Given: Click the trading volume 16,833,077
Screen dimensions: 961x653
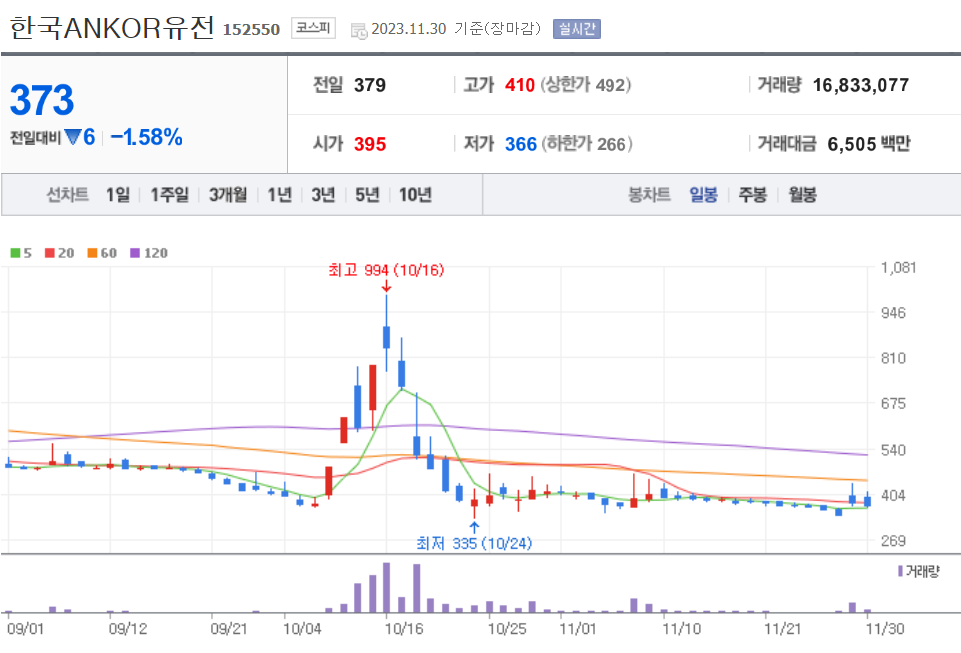Looking at the screenshot, I should click(860, 85).
